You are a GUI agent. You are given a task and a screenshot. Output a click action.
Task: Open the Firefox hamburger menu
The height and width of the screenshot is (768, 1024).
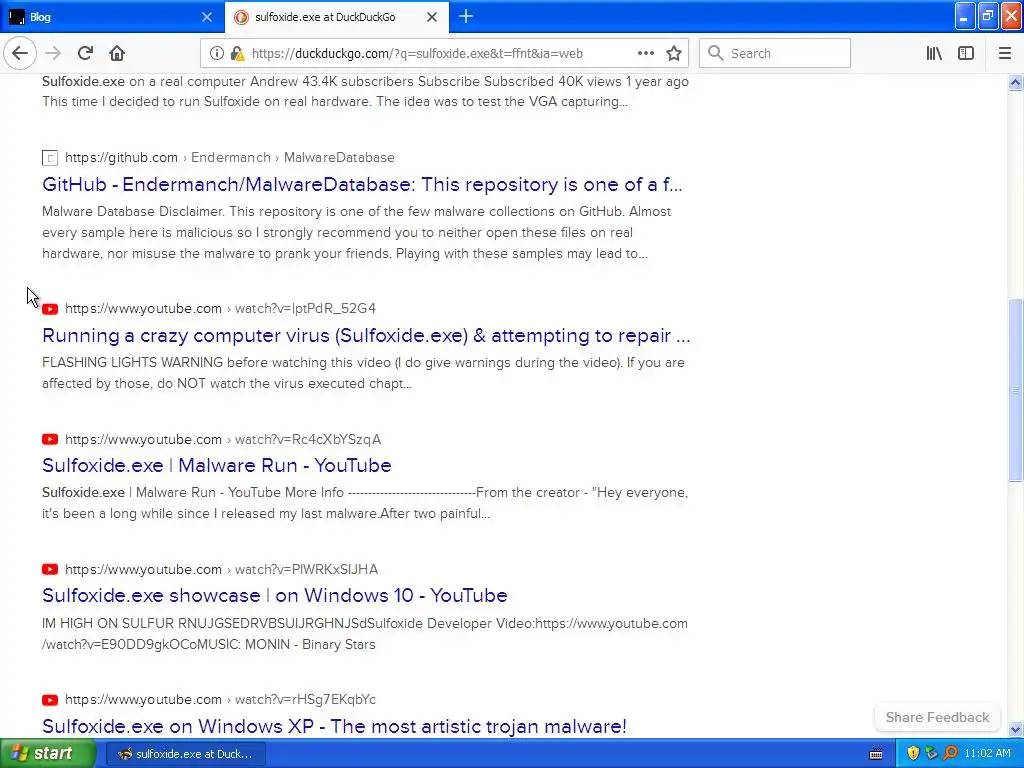coord(1005,54)
